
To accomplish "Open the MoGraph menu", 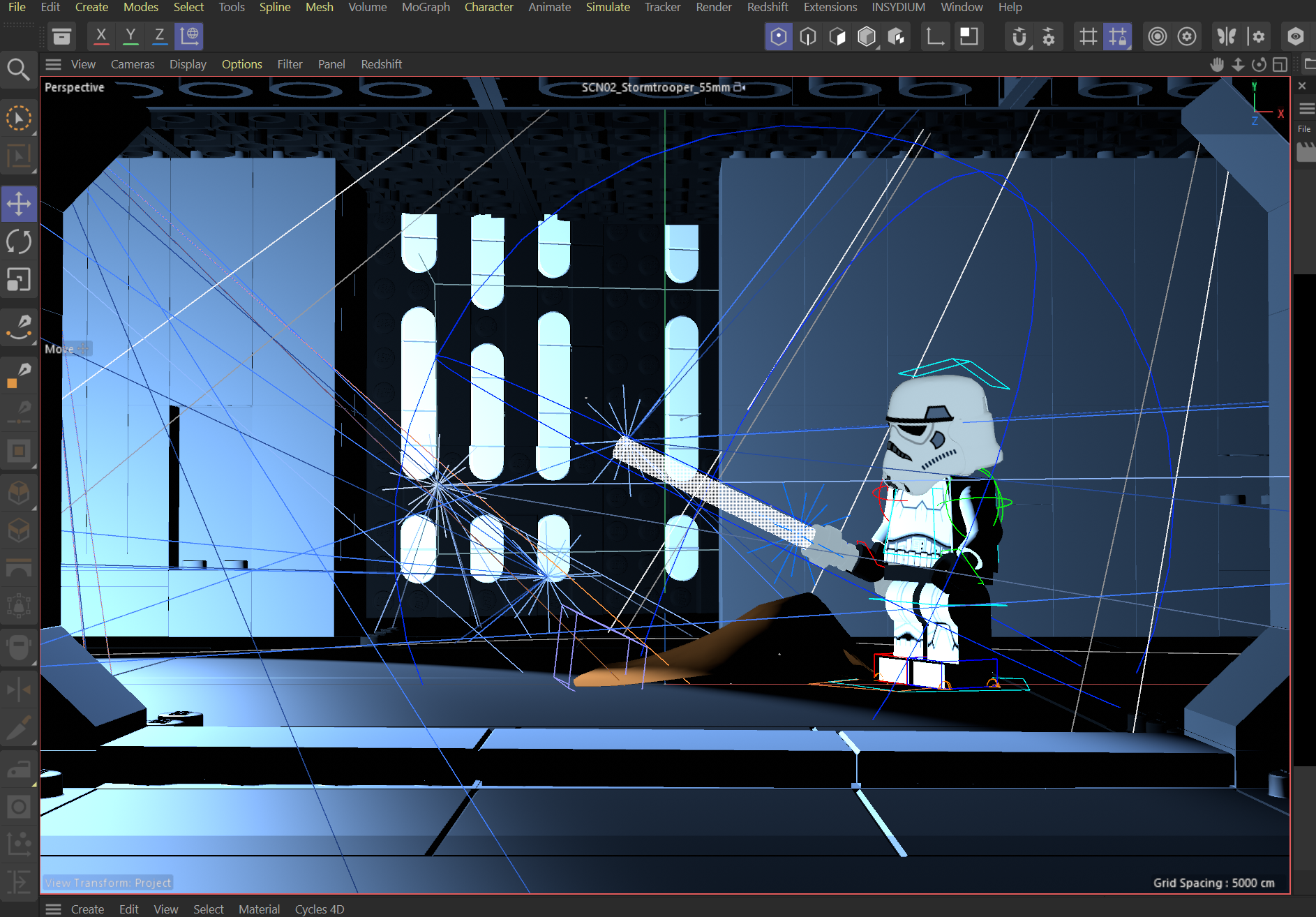I will pos(426,7).
